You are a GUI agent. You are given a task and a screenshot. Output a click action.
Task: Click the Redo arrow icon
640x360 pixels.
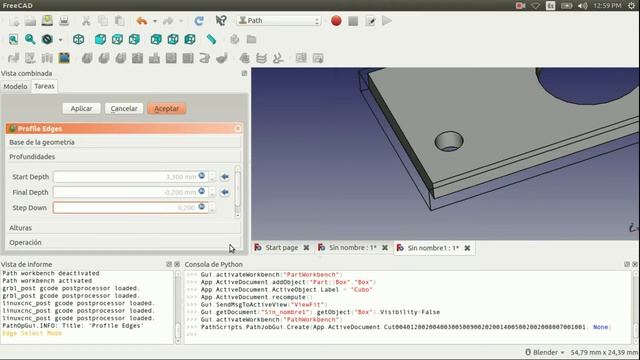pos(168,21)
